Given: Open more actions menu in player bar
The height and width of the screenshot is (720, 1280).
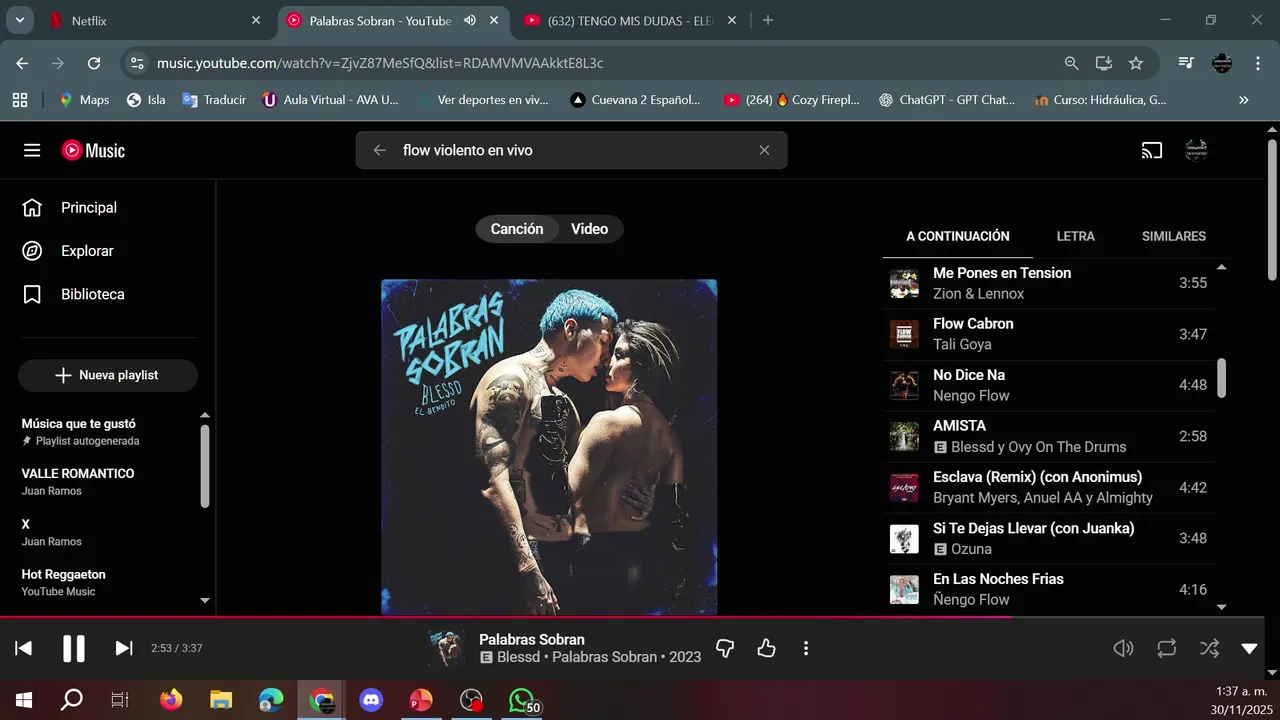Looking at the screenshot, I should 806,648.
